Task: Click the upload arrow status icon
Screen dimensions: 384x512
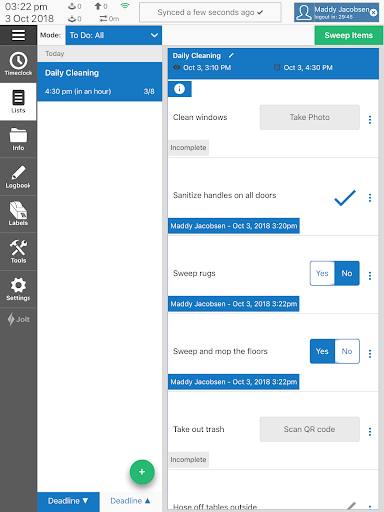Action: tap(98, 6)
